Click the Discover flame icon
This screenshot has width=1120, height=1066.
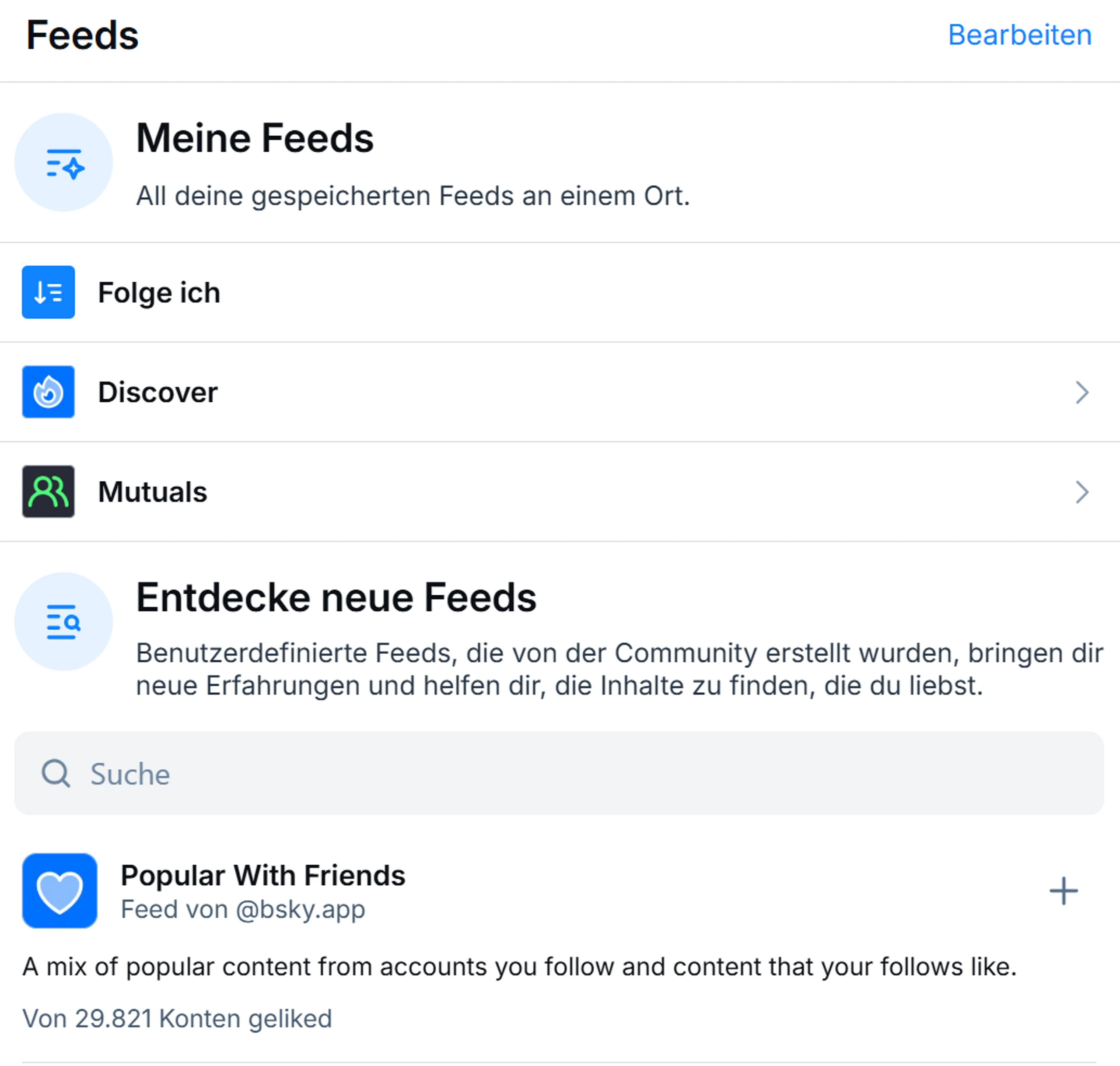tap(48, 392)
